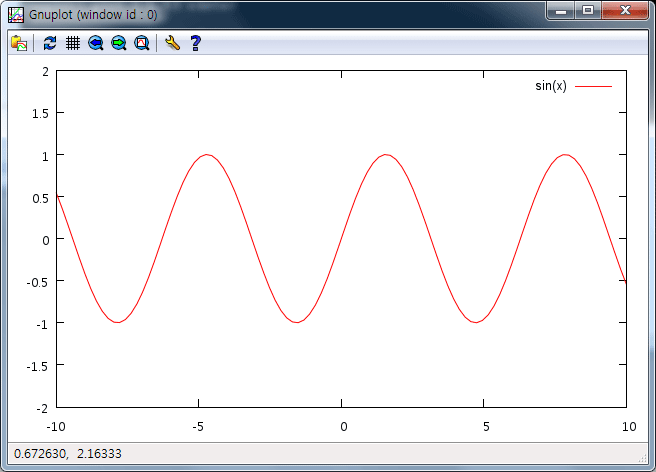Maximize the Gnuplot window
The width and height of the screenshot is (656, 472).
pos(588,10)
